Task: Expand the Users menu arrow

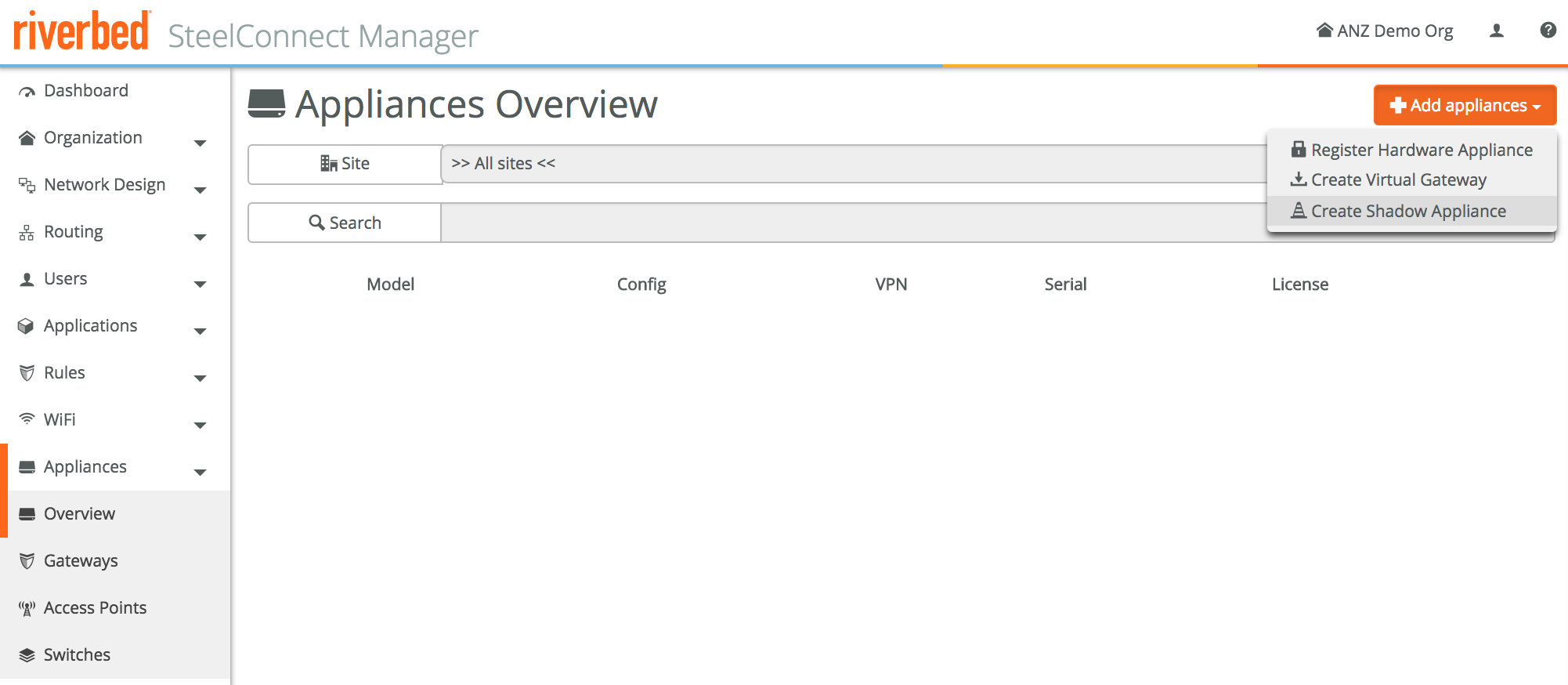Action: coord(201,284)
